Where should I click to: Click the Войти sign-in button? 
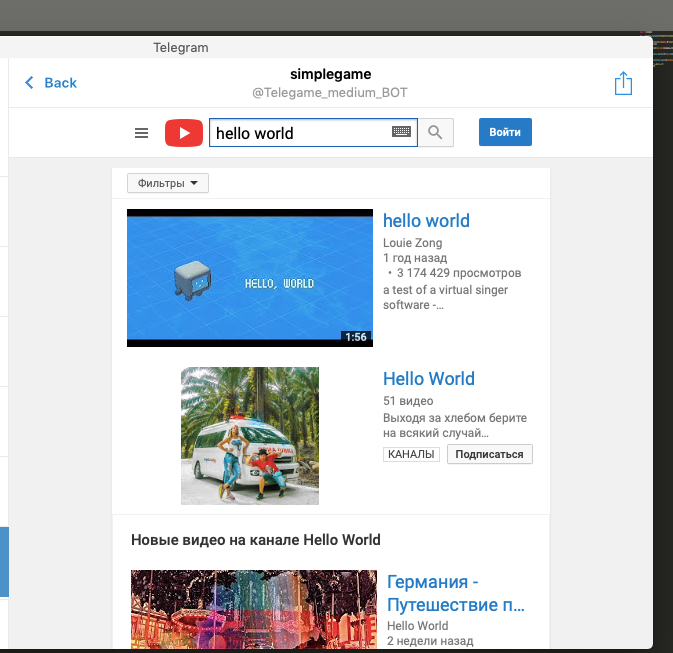point(505,132)
